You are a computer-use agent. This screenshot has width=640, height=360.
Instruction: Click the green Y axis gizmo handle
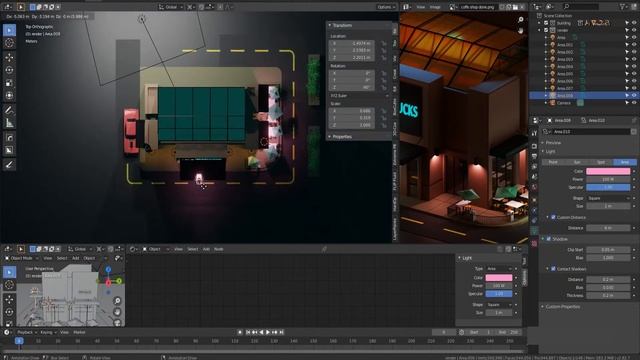pyautogui.click(x=119, y=281)
